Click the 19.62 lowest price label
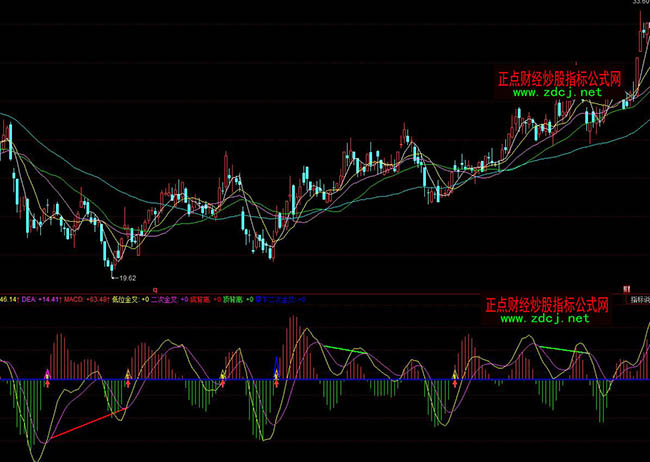 pos(124,278)
